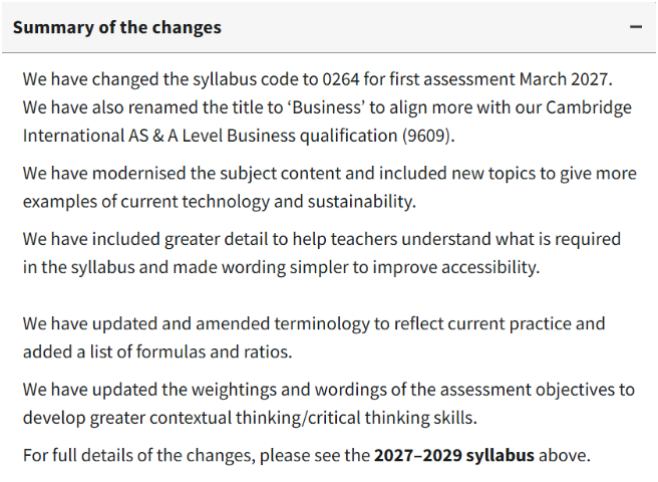Click the 'Summary of the changes' heading

click(117, 28)
